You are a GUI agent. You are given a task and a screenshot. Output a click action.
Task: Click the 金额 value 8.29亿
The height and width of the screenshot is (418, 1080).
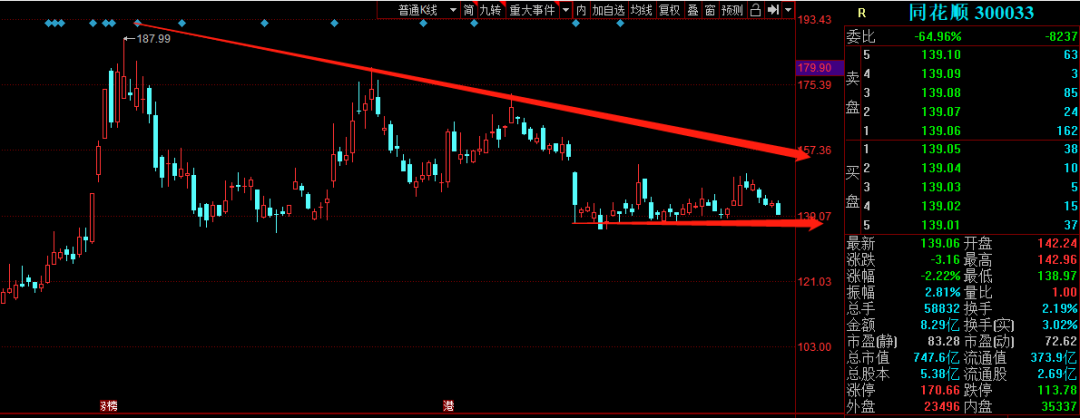click(x=941, y=324)
